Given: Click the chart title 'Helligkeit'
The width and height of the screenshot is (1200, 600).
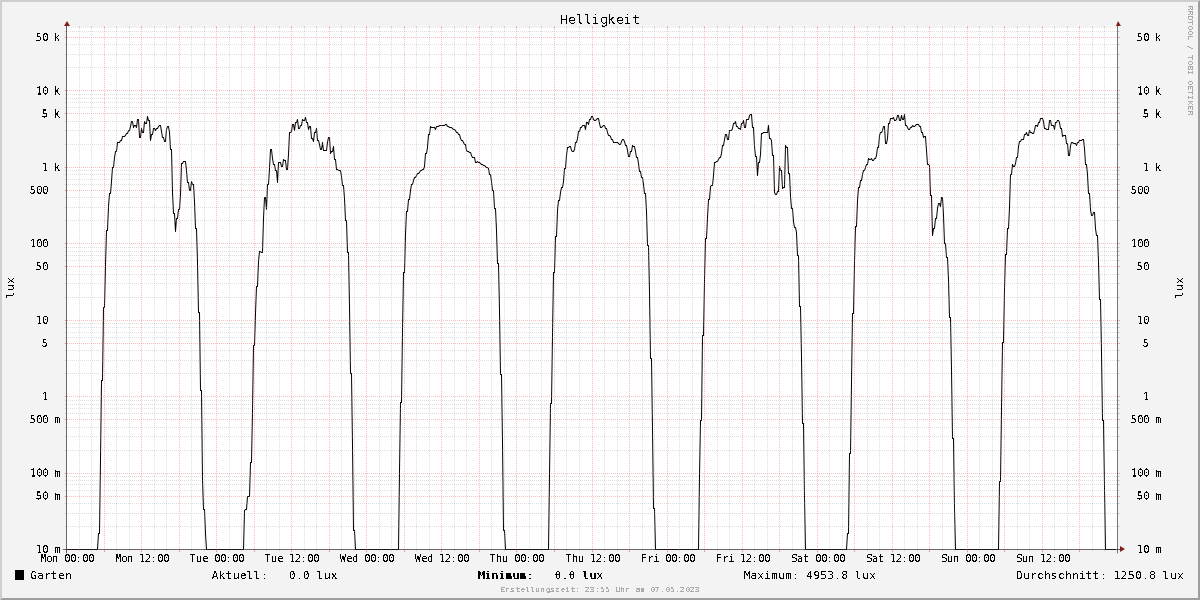Looking at the screenshot, I should (x=600, y=19).
